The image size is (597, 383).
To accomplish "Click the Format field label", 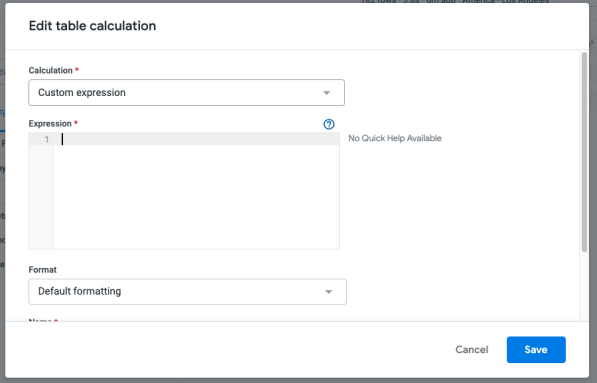I will [x=43, y=270].
